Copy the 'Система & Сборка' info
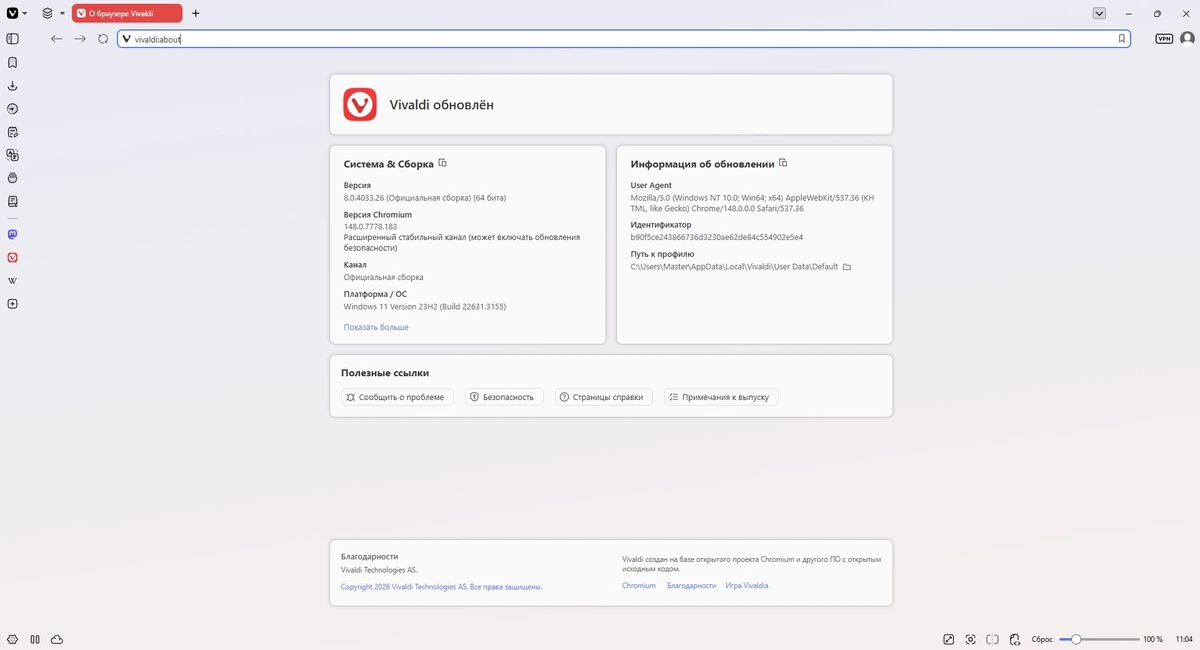Viewport: 1200px width, 650px height. (x=443, y=163)
